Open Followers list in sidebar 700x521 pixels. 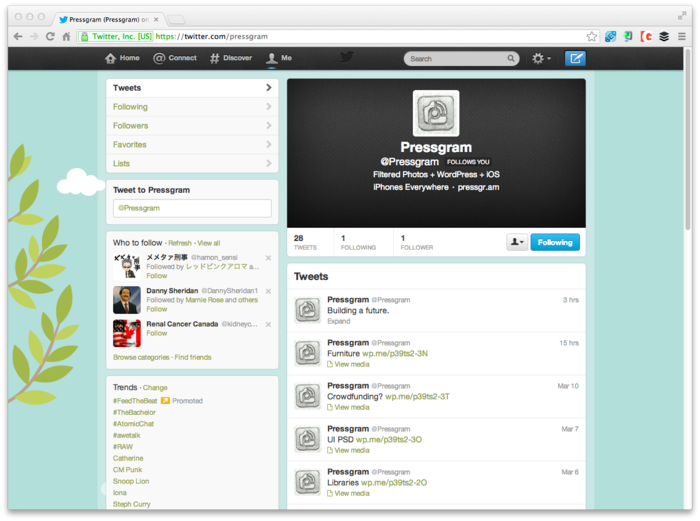[192, 126]
